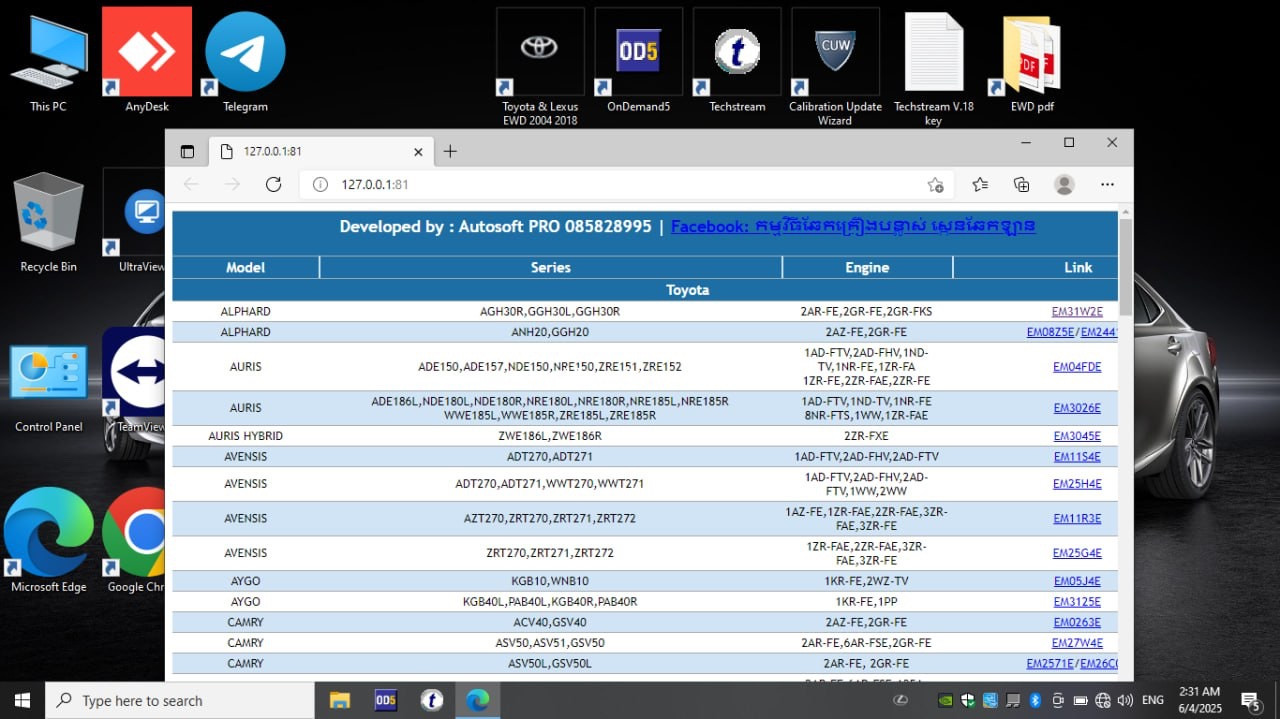
Task: Select the 2ZR-FXE engine cell
Action: pos(867,436)
